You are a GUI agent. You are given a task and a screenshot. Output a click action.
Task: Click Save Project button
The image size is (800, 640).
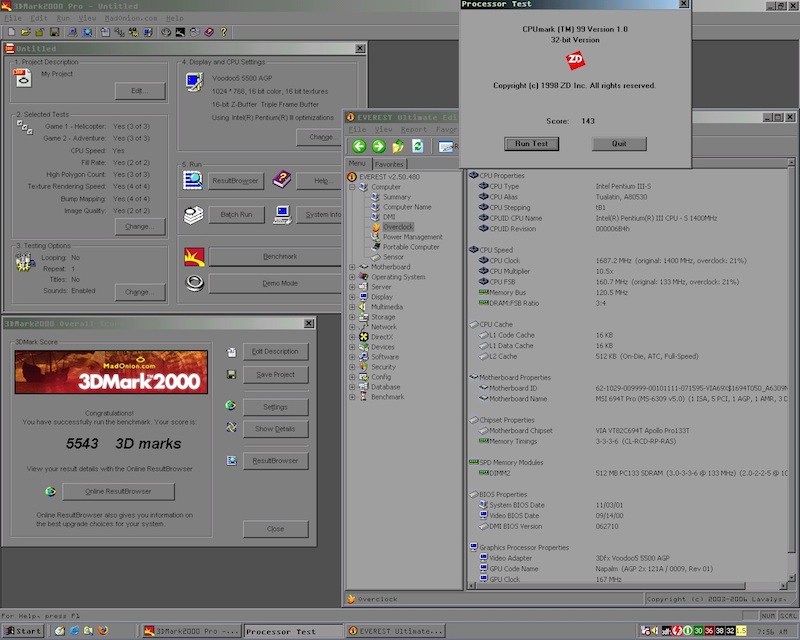point(276,375)
